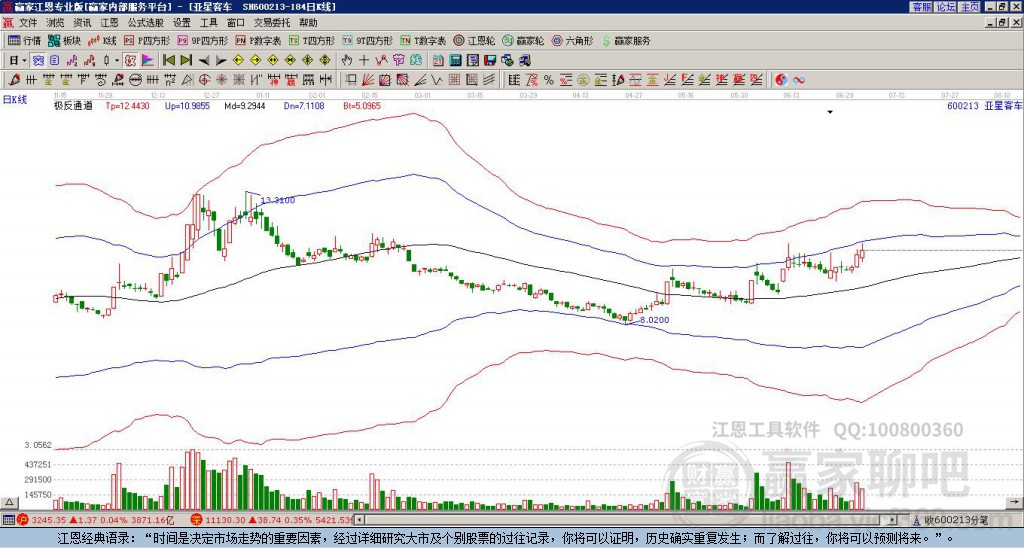The width and height of the screenshot is (1024, 548).
Task: Jump to first bar with green skip-back icon
Action: click(168, 60)
